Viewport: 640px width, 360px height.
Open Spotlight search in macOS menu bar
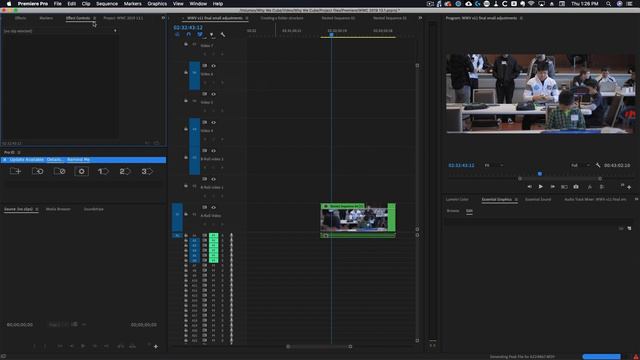608,4
